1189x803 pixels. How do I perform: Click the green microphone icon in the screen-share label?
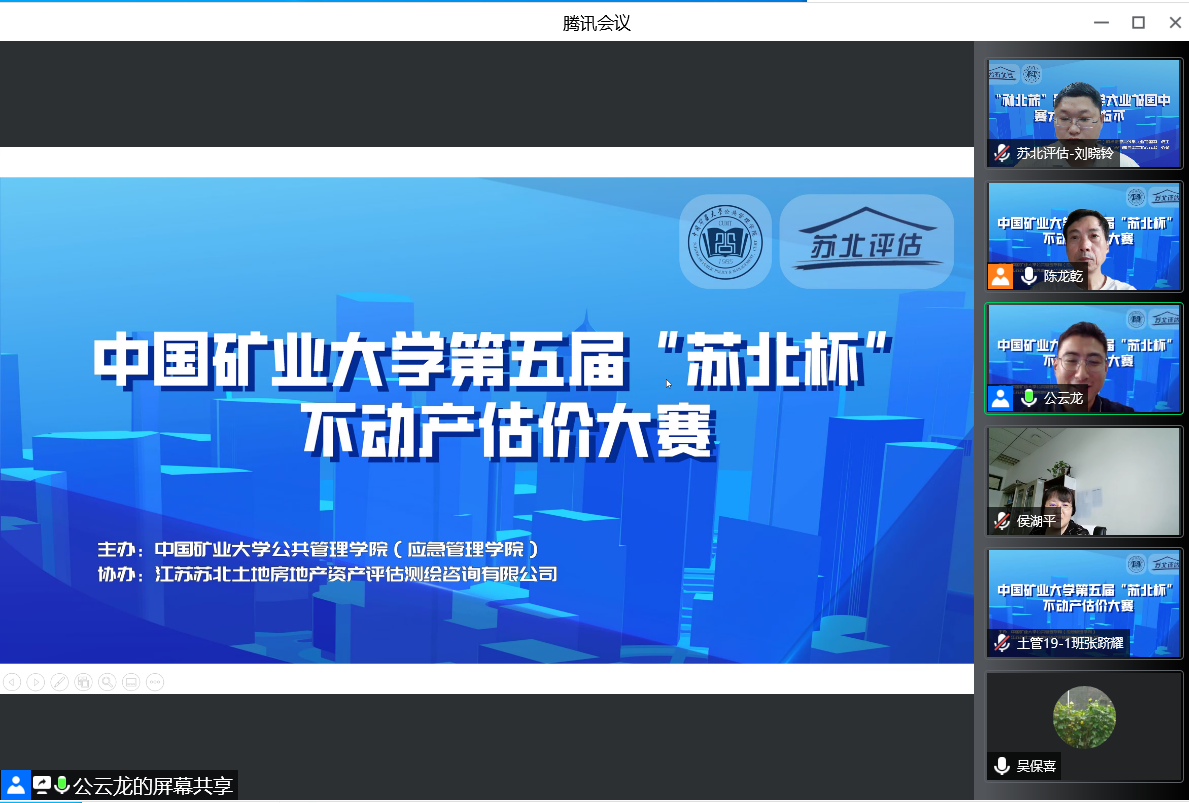62,785
